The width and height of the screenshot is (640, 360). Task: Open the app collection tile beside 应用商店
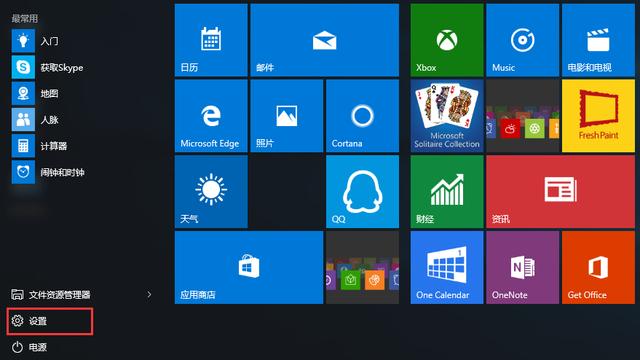(x=362, y=267)
